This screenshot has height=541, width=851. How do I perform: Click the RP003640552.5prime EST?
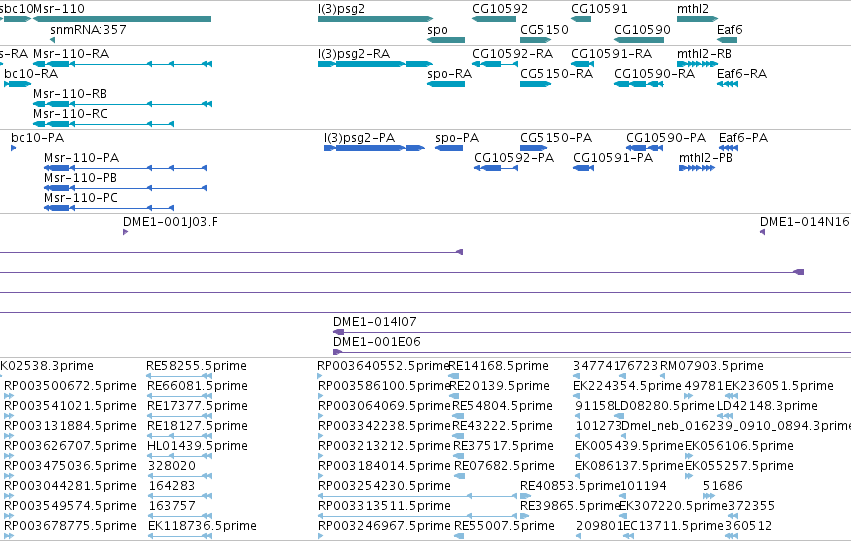[x=320, y=375]
